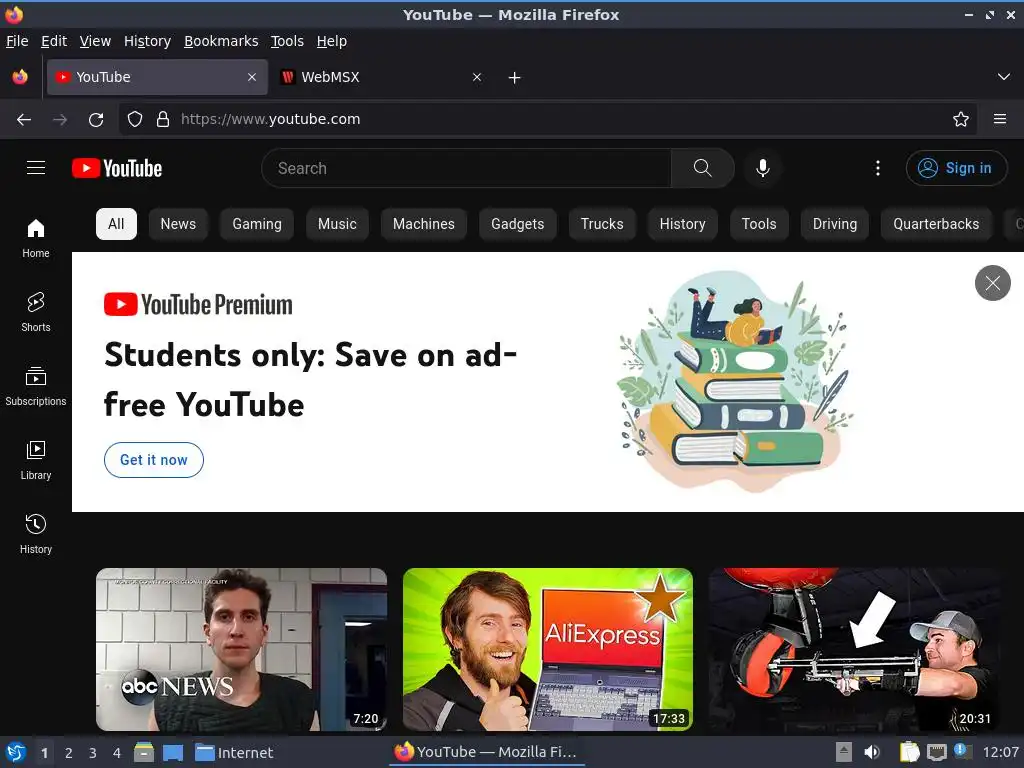Start voice search with microphone icon
This screenshot has height=768, width=1024.
pos(762,168)
